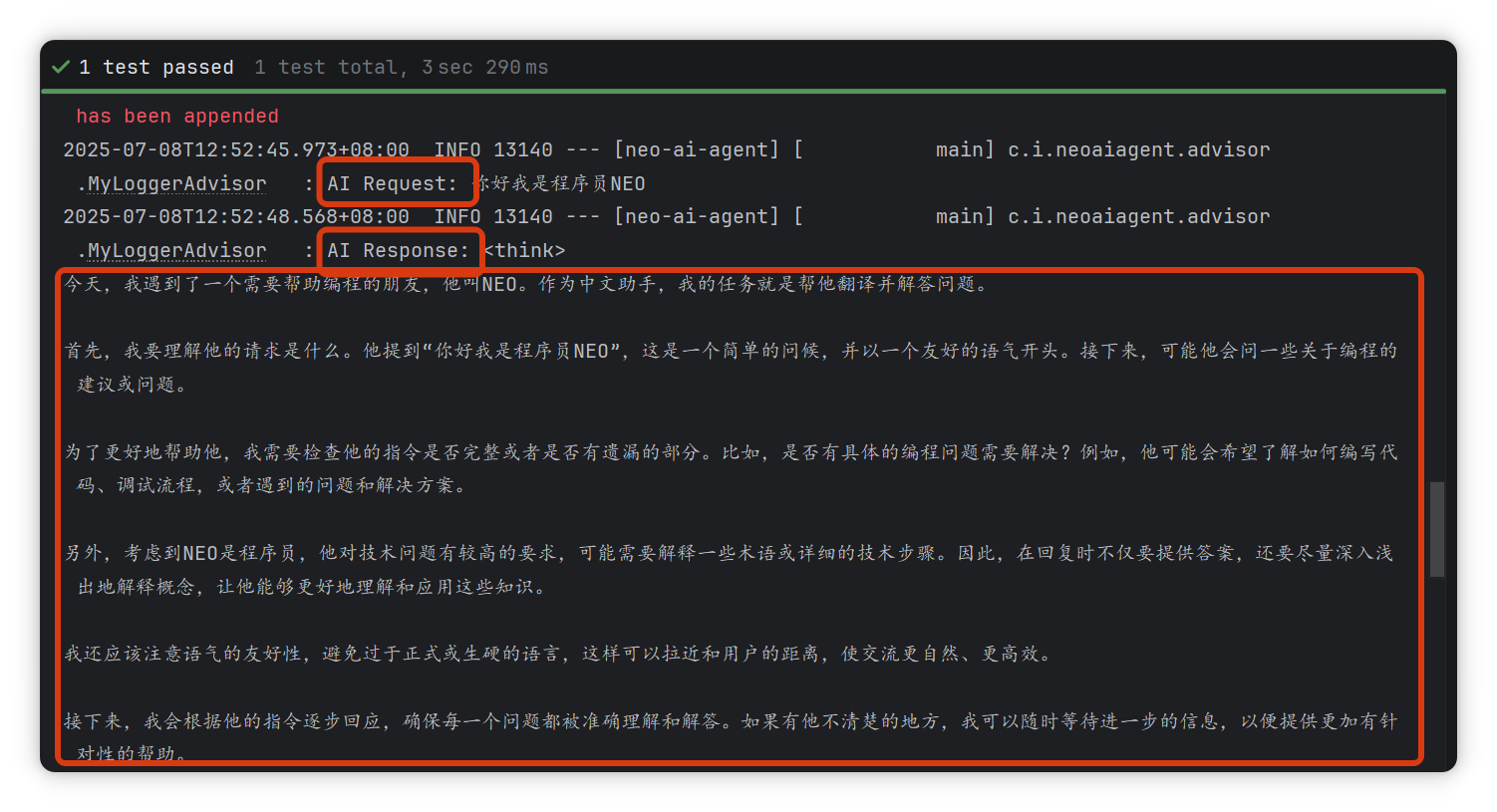
Task: Click the 12:52:45.973 log timestamp
Action: 235,149
